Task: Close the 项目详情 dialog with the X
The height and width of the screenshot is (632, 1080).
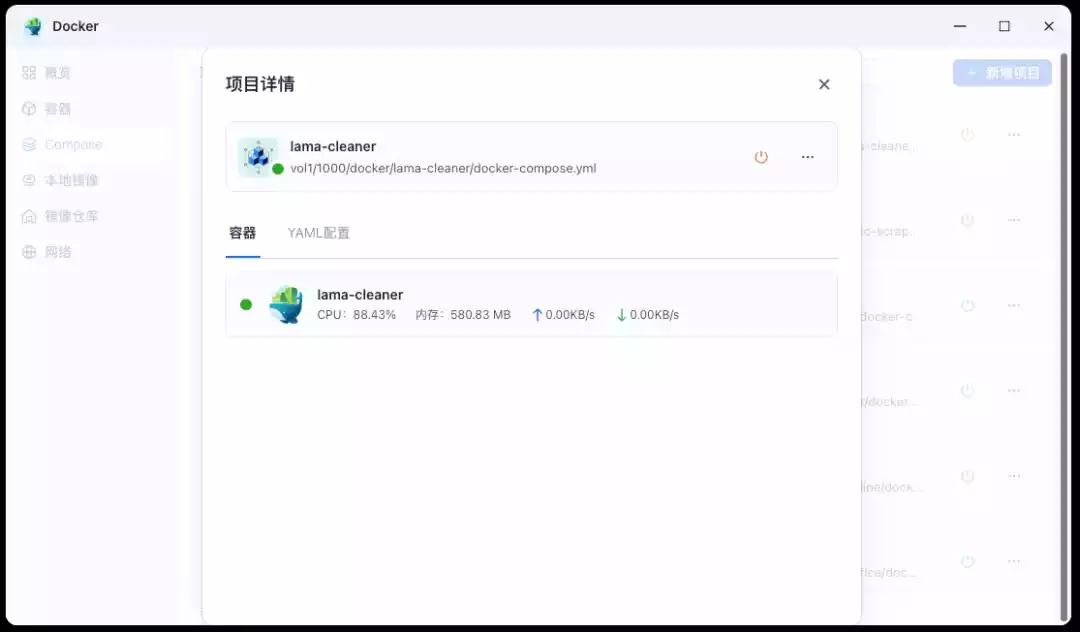Action: 823,84
